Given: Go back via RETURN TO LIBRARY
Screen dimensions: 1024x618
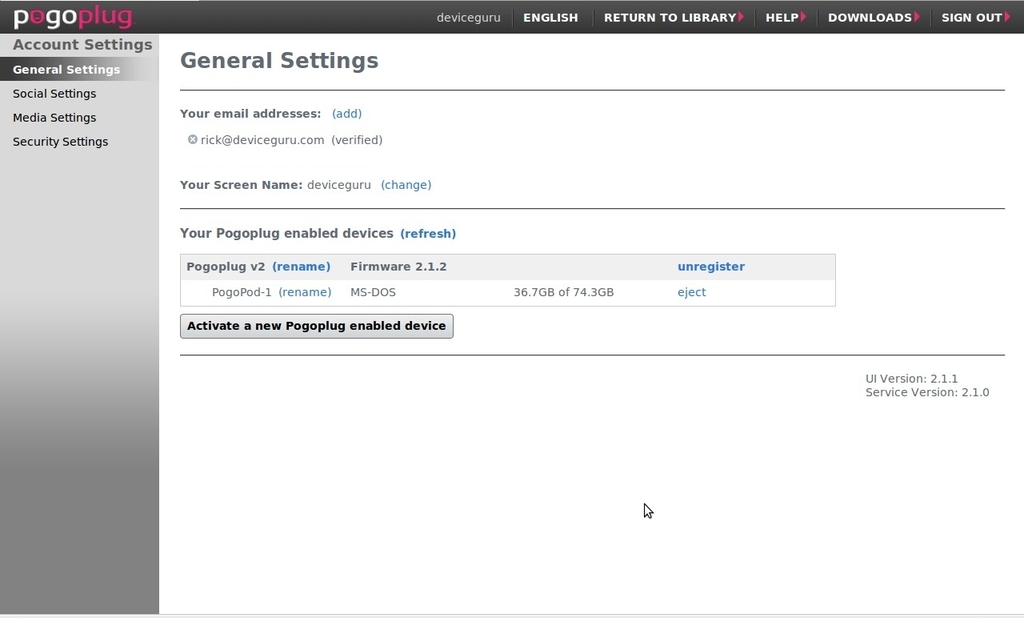Looking at the screenshot, I should (673, 18).
